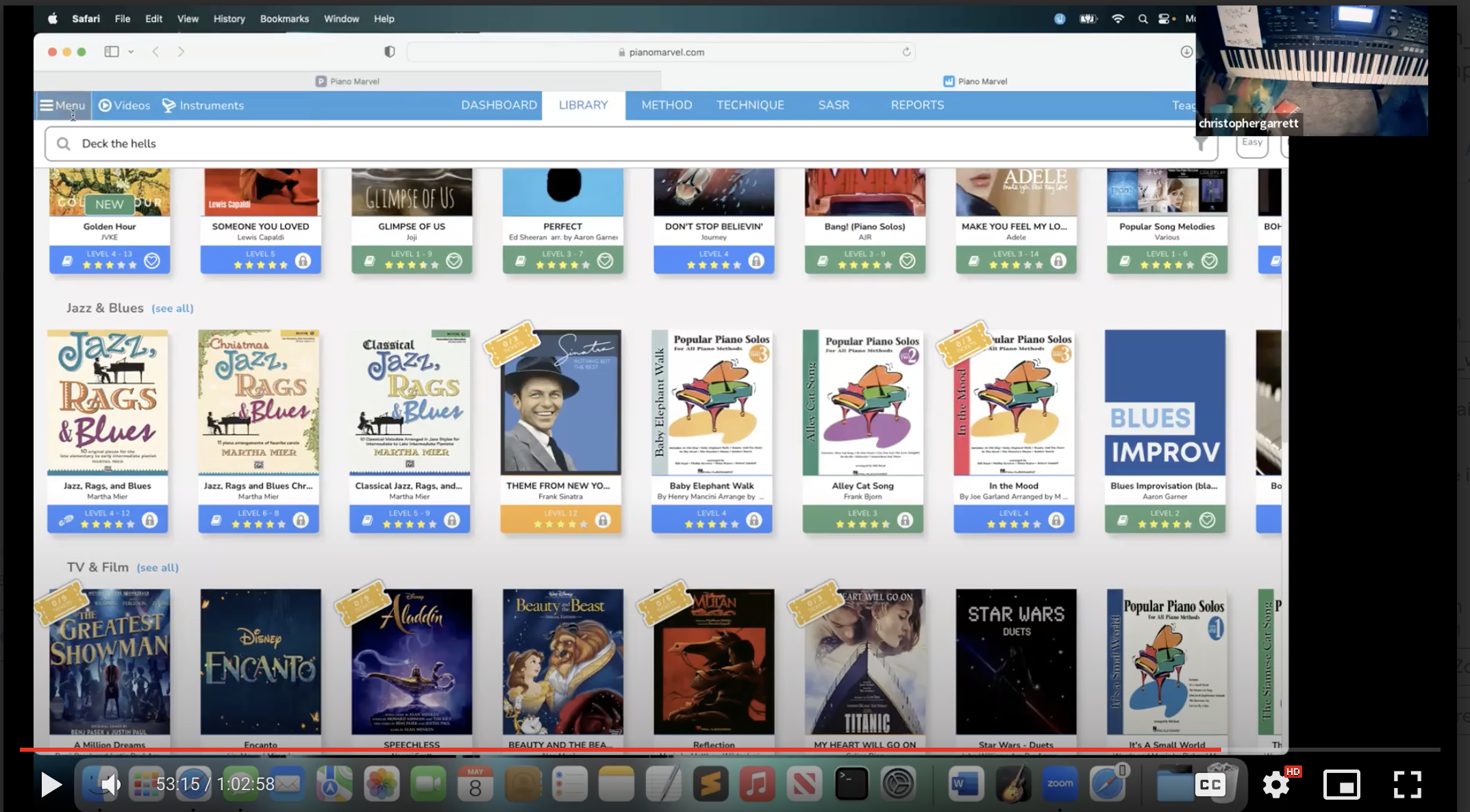Toggle Safari sidebar panel
1470x812 pixels.
tap(112, 52)
